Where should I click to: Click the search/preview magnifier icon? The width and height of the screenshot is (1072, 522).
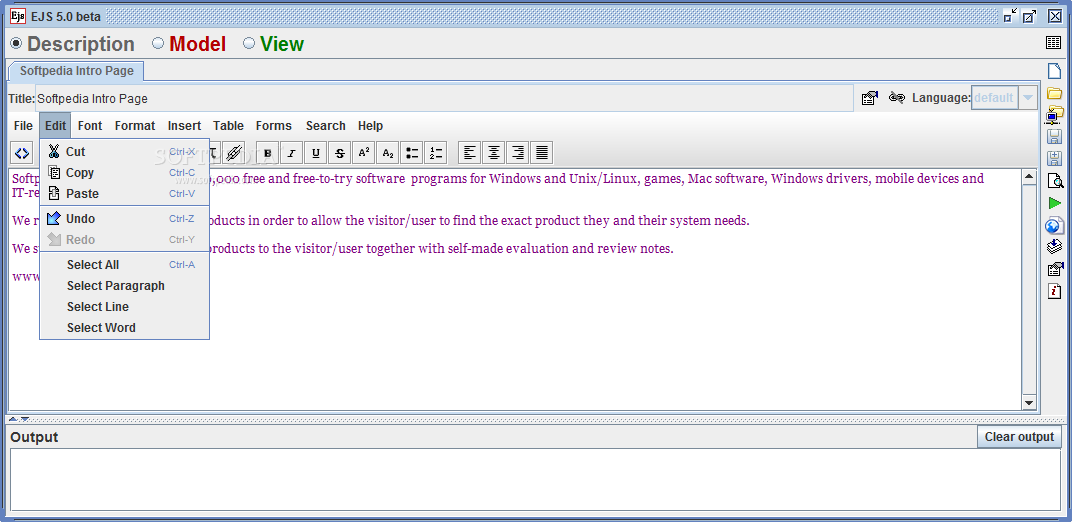1055,180
